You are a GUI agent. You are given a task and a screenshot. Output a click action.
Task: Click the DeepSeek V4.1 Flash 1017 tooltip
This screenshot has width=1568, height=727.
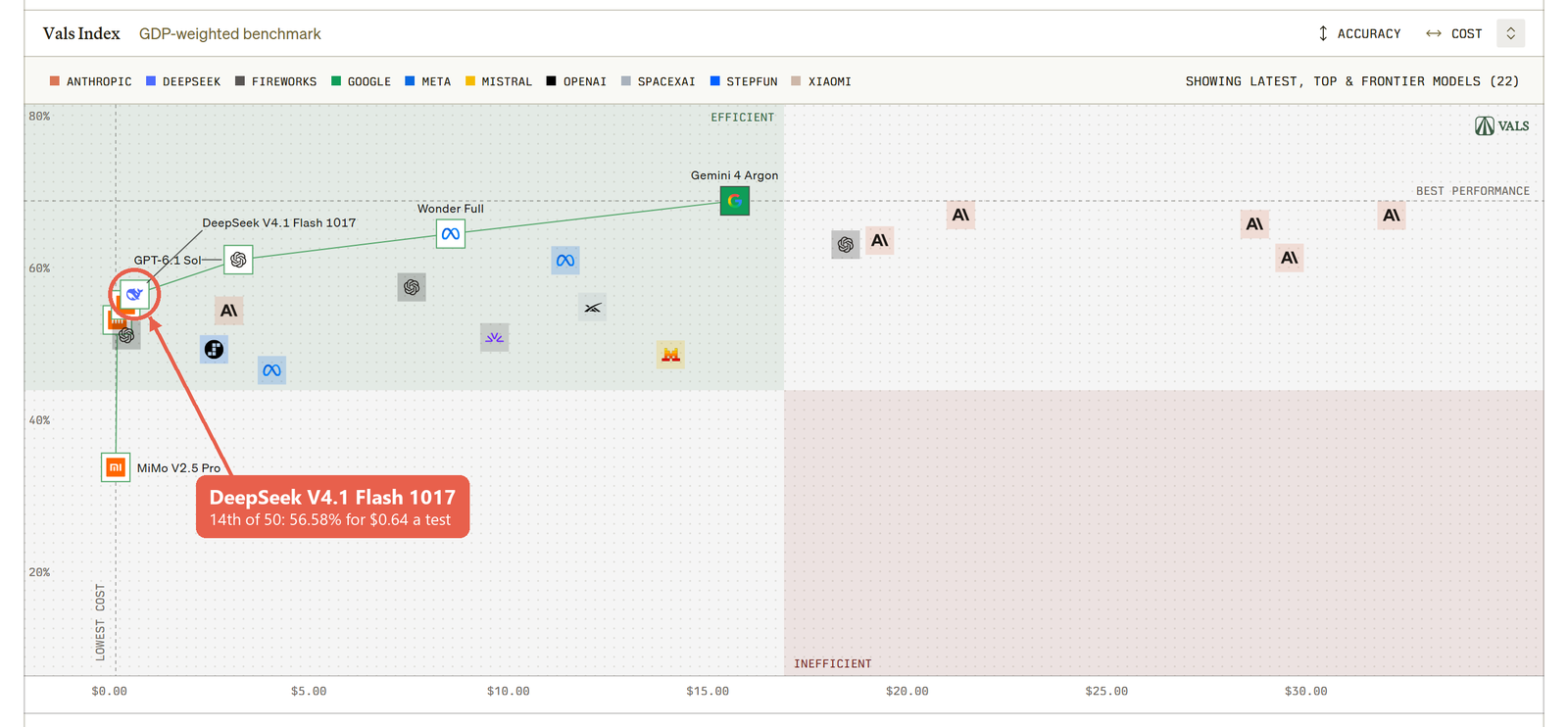coord(333,508)
